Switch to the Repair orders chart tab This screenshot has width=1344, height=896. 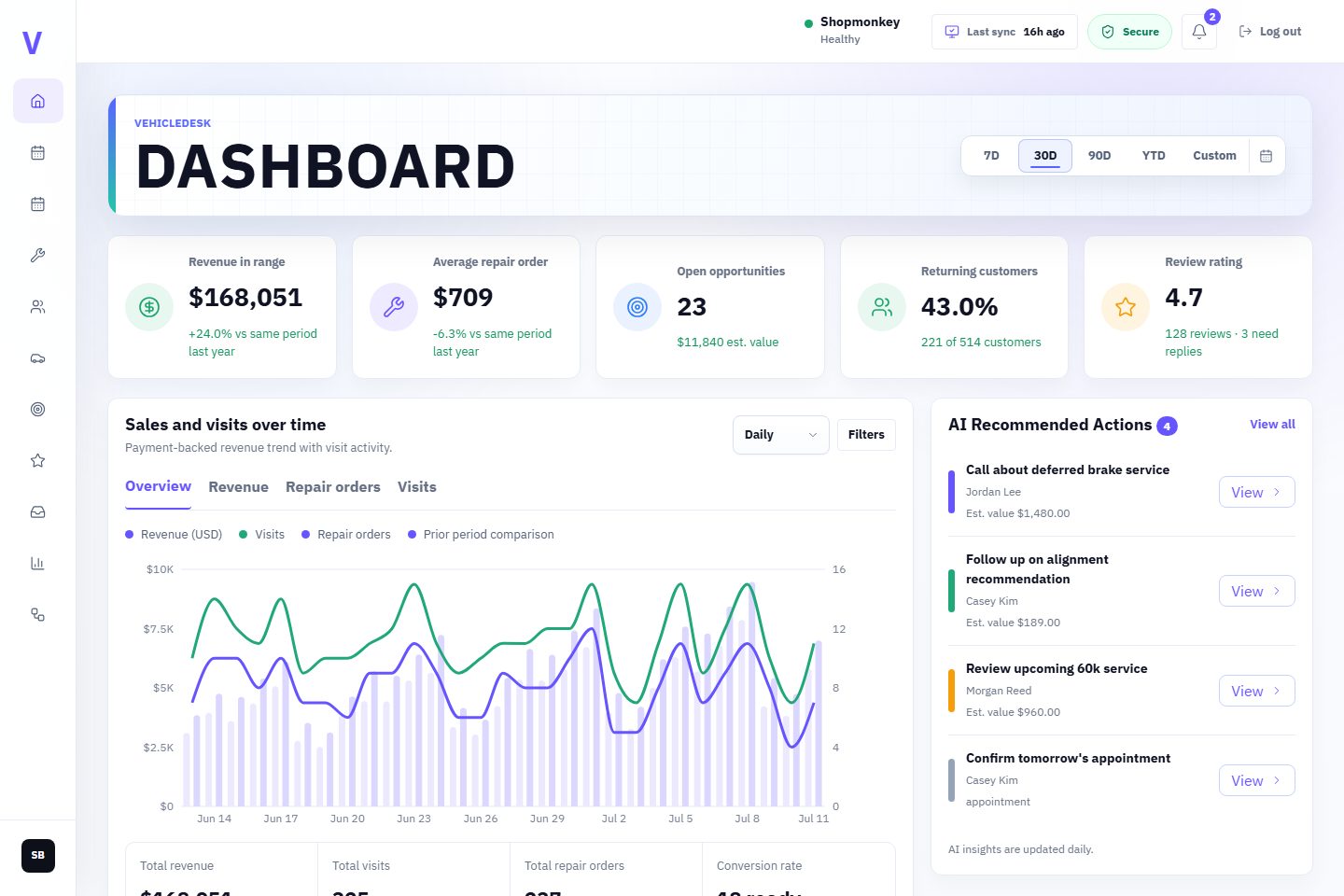click(x=333, y=487)
